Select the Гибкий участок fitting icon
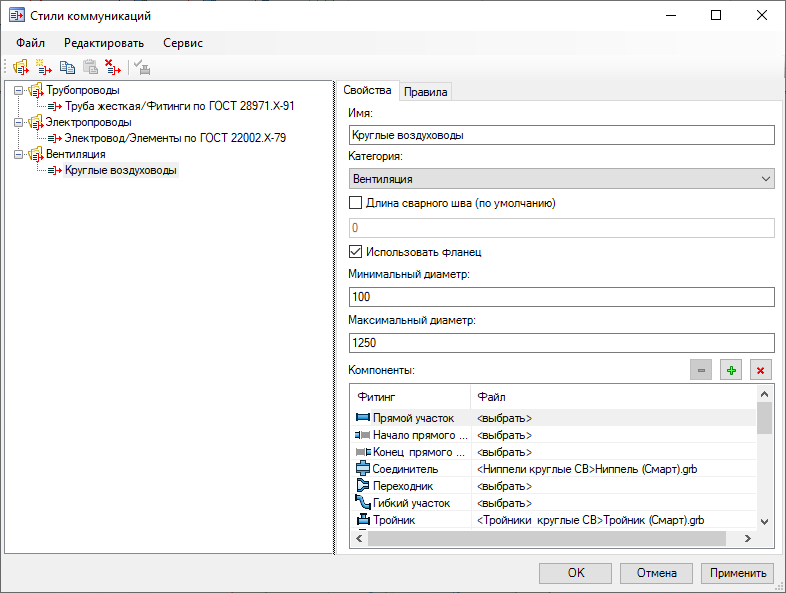This screenshot has height=593, width=786. point(363,503)
